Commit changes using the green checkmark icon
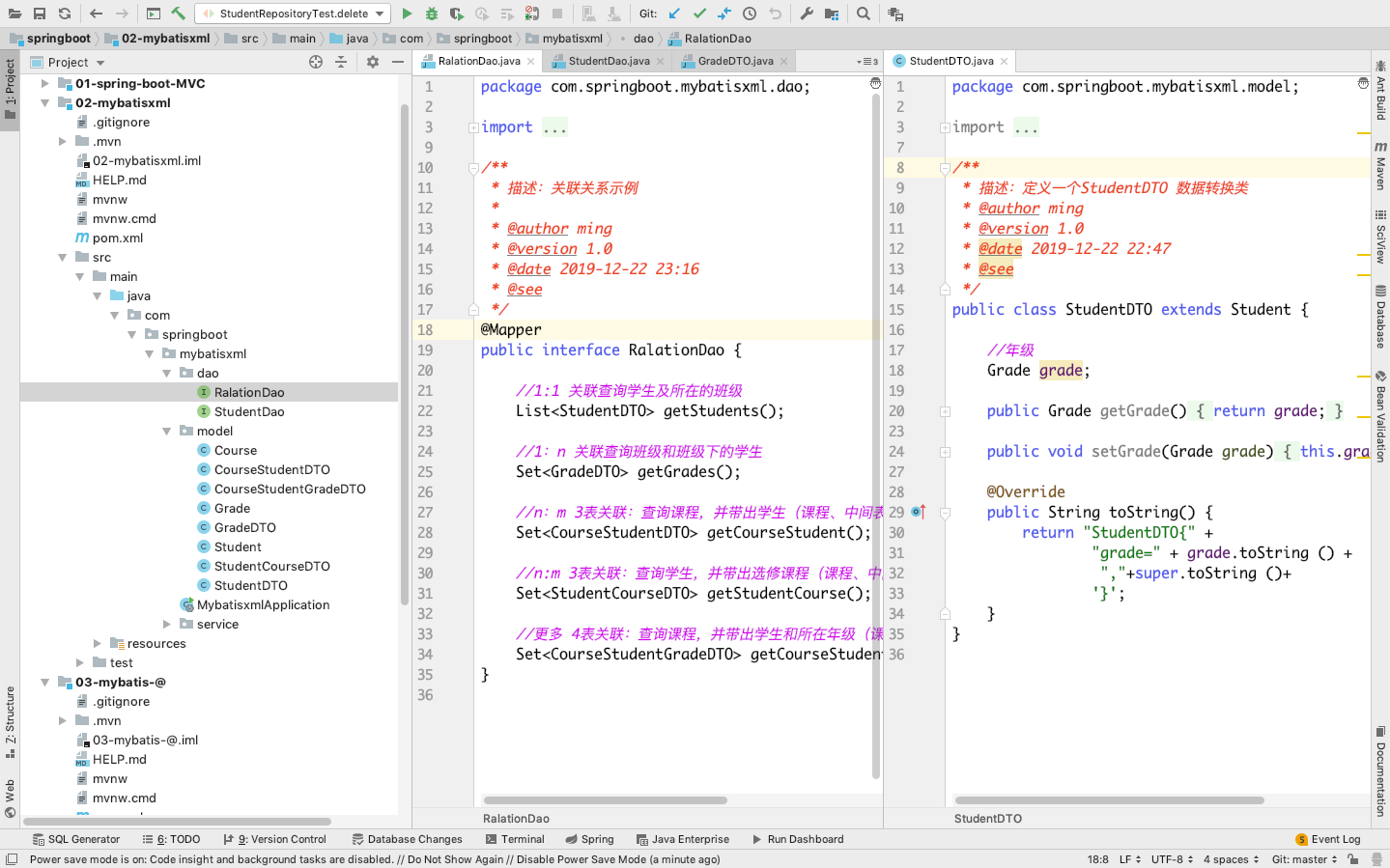This screenshot has height=868, width=1390. pos(699,14)
